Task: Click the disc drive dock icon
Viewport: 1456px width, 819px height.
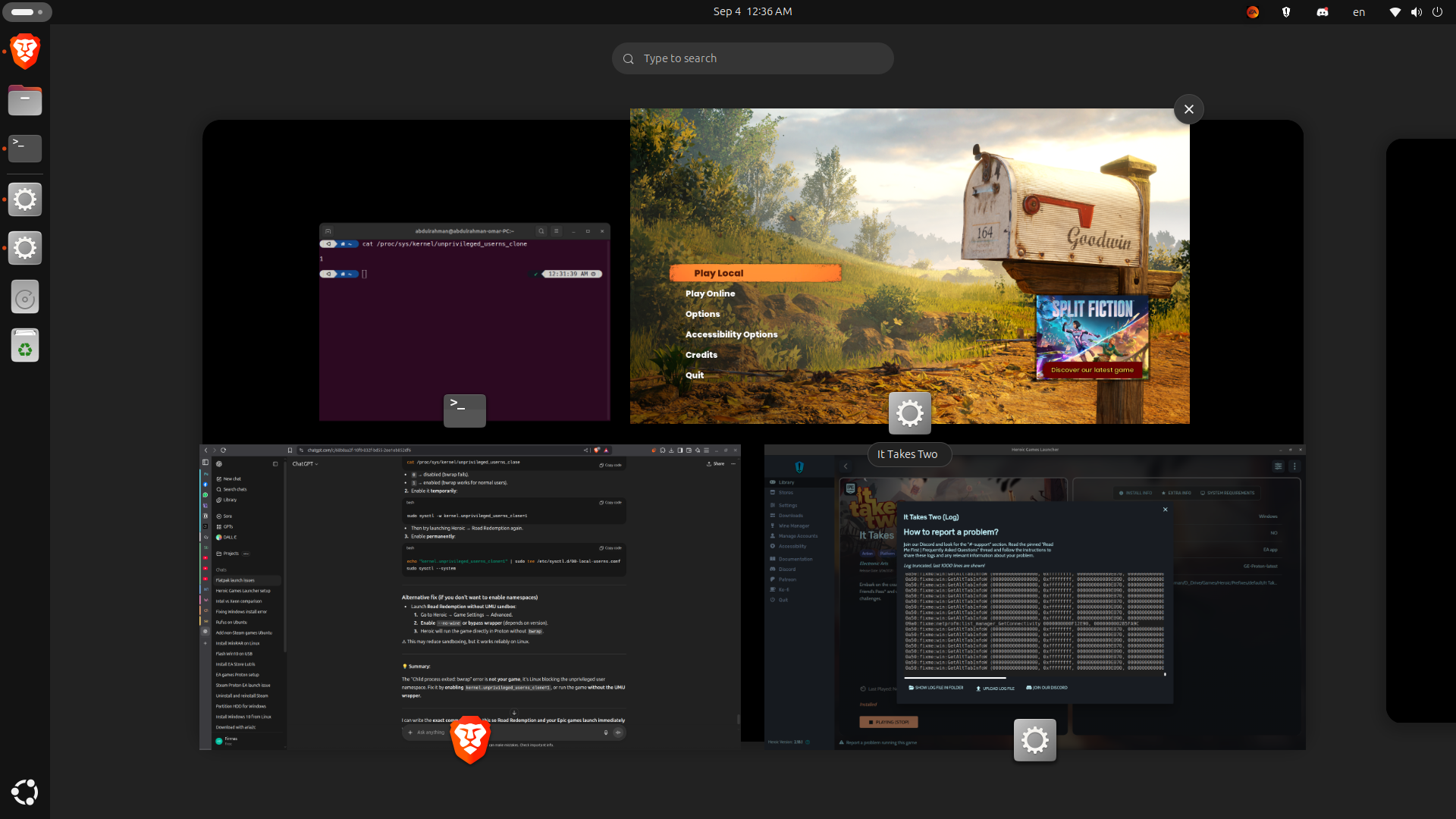Action: click(25, 297)
